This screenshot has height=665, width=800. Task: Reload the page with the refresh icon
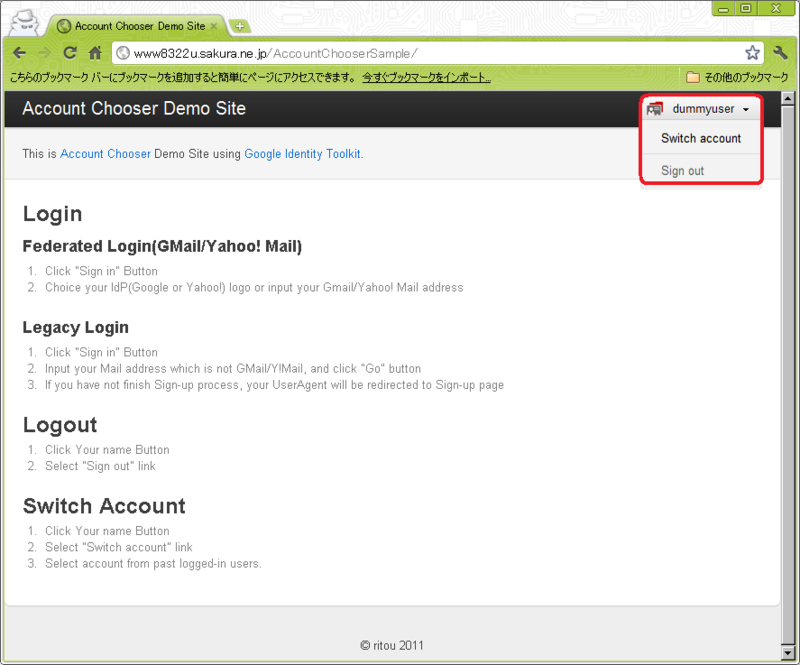(x=69, y=53)
